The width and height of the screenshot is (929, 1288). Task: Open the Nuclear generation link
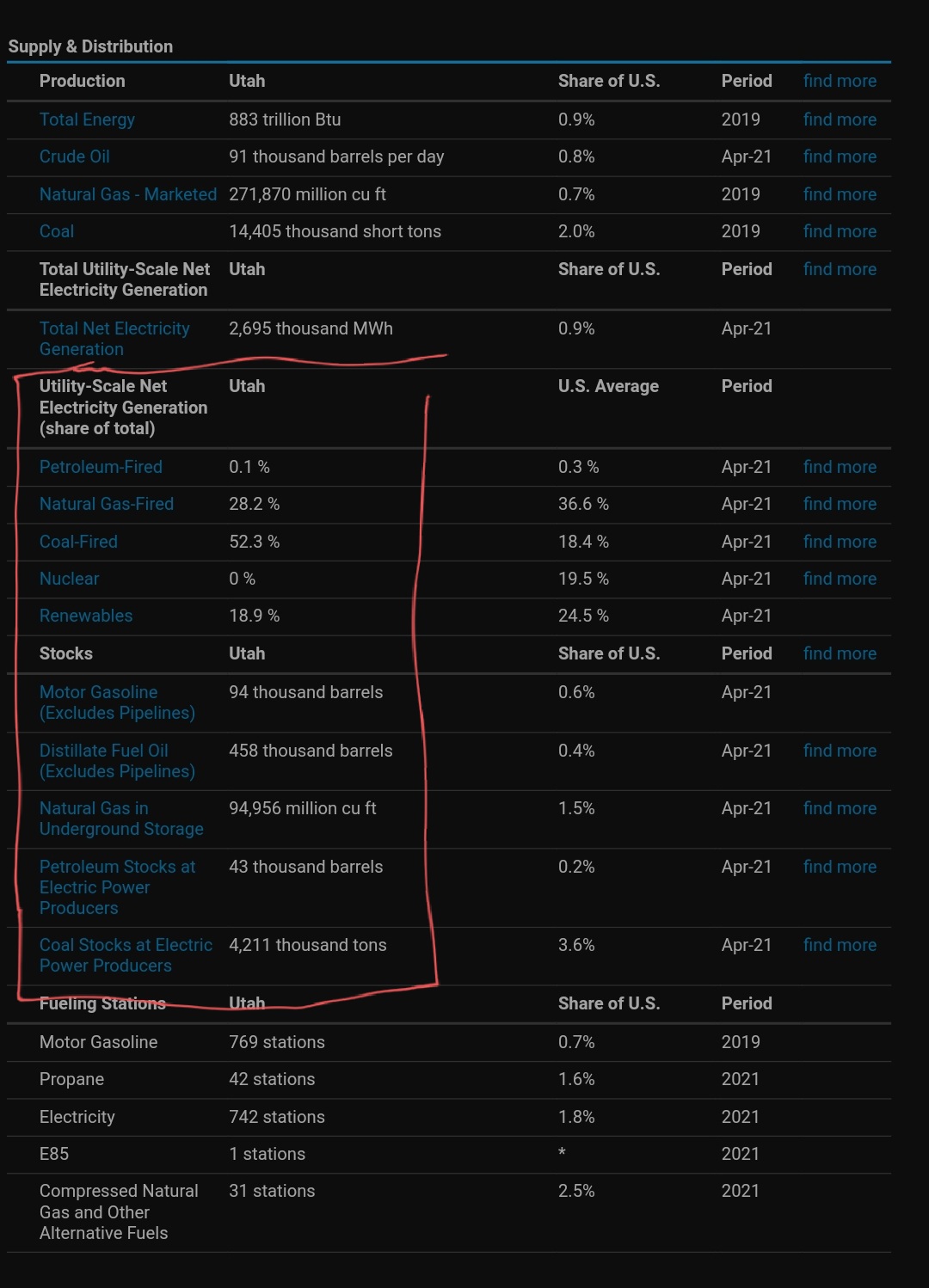click(x=69, y=579)
